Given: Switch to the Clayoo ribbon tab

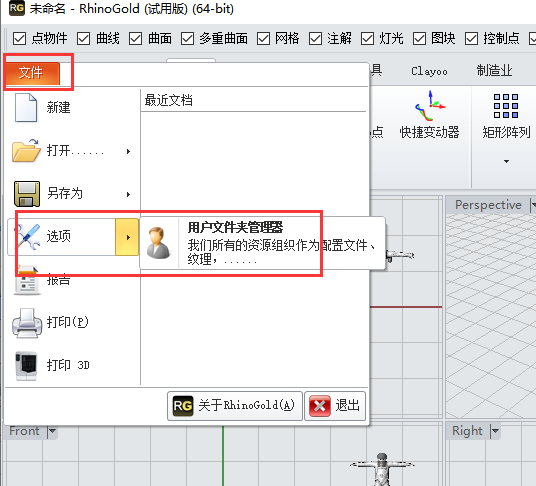Looking at the screenshot, I should [429, 71].
